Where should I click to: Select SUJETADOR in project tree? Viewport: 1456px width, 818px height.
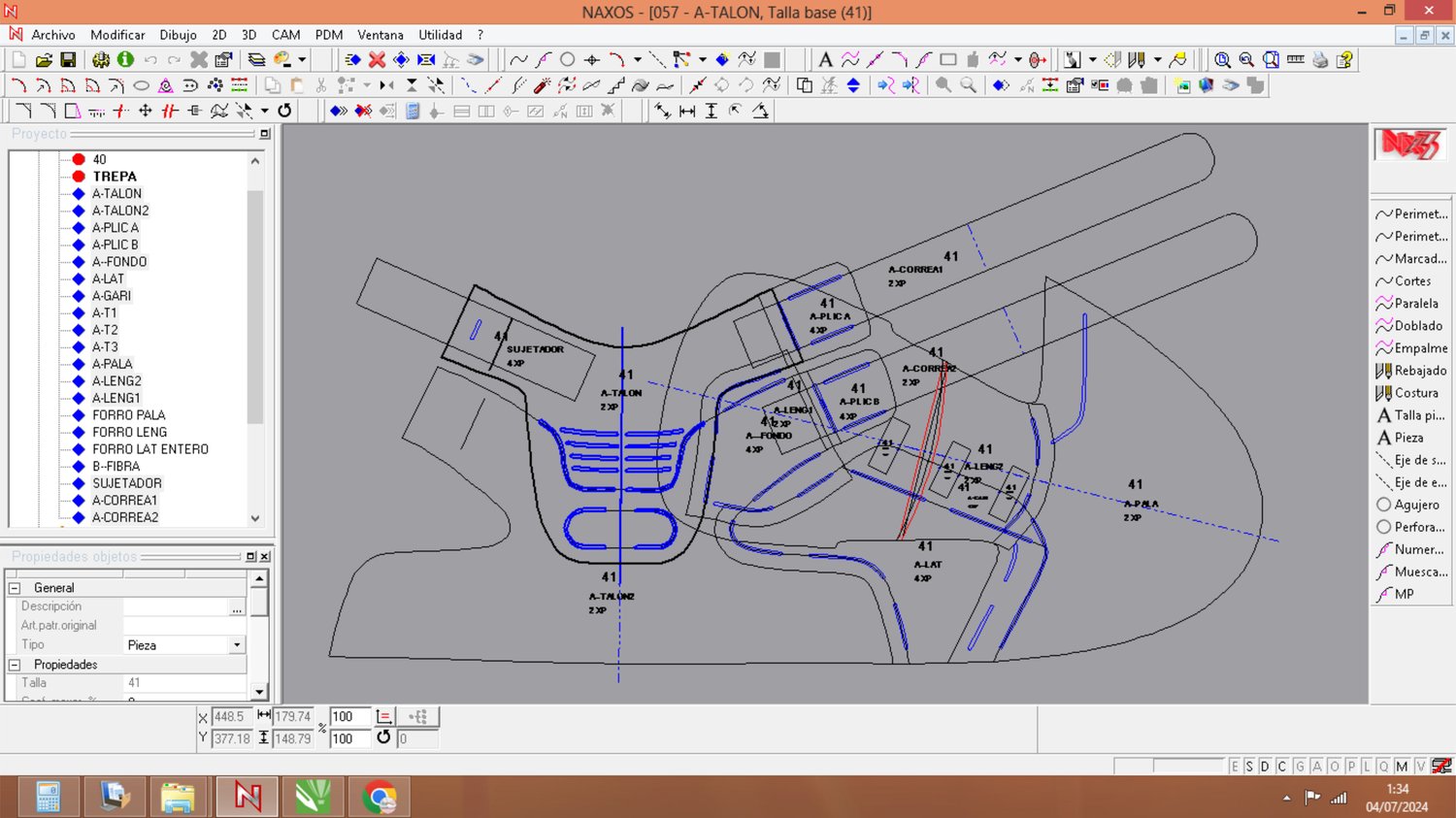(x=127, y=483)
